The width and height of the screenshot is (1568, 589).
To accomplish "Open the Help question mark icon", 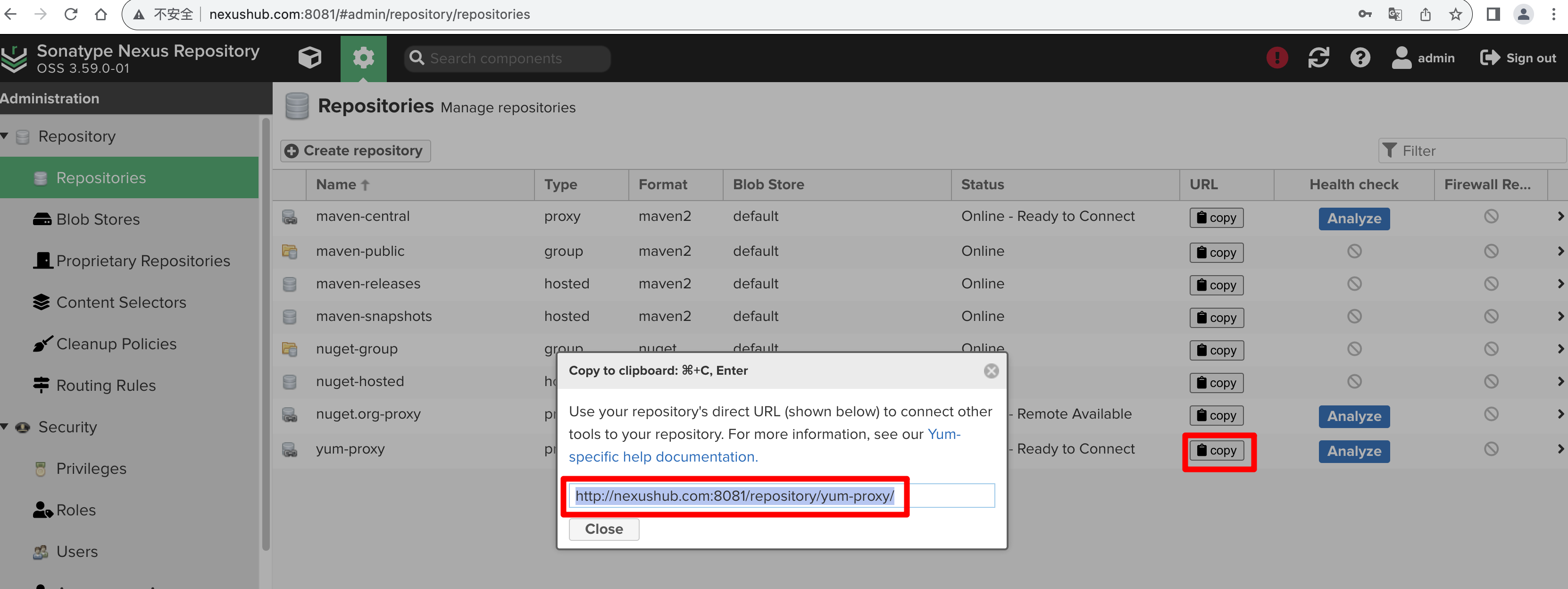I will pos(1360,59).
